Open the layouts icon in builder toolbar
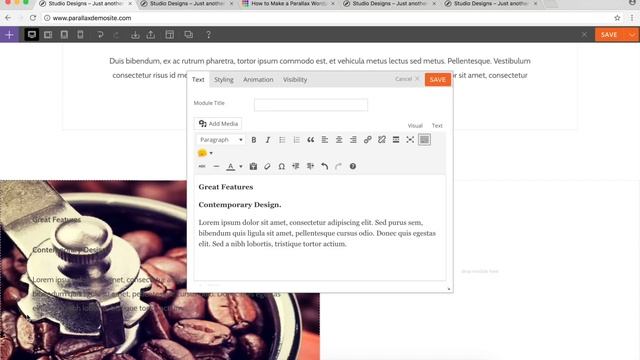Viewport: 640px width, 360px height. [x=170, y=35]
